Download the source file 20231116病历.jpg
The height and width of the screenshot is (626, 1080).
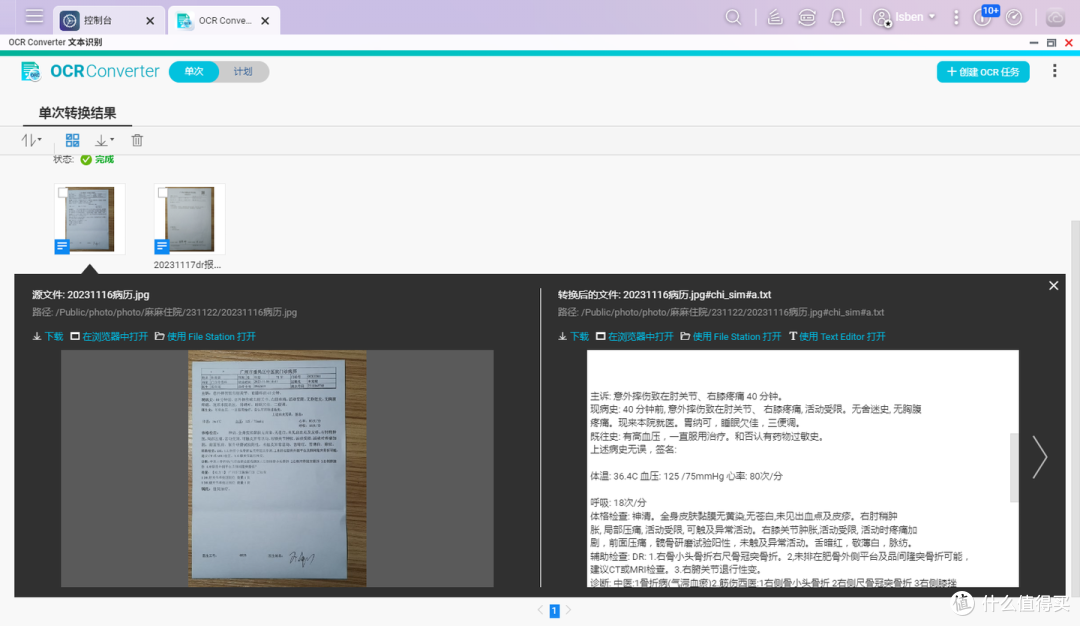tap(48, 337)
